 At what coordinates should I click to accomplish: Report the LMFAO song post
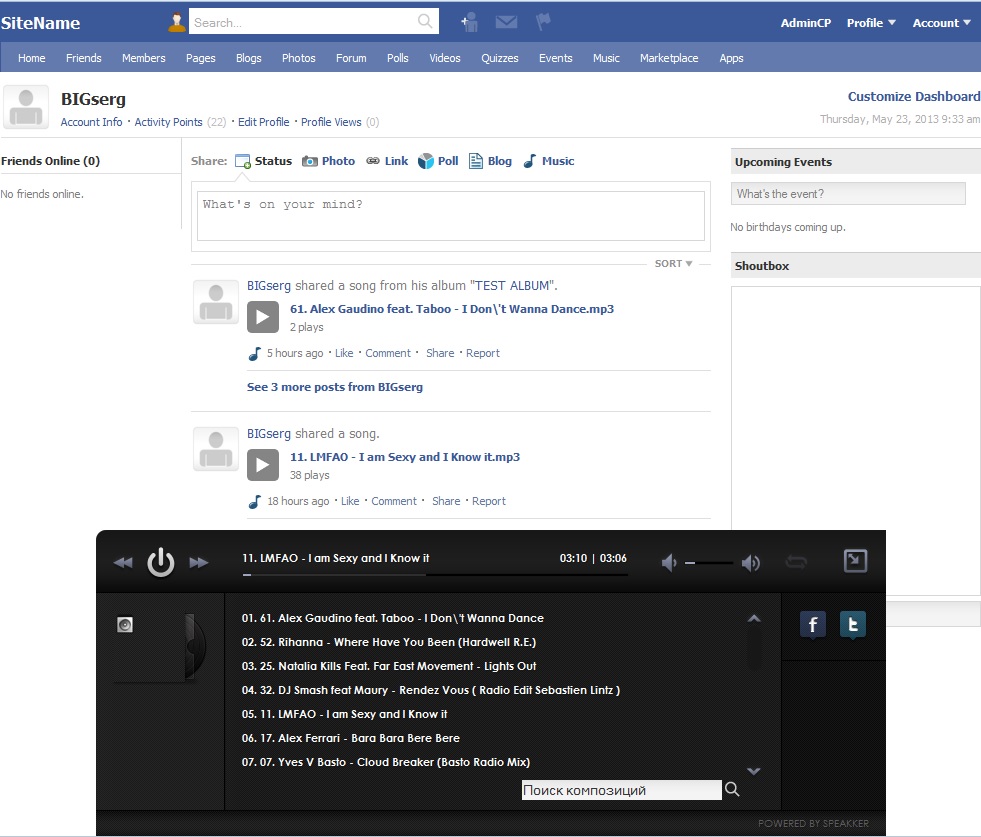click(x=489, y=501)
